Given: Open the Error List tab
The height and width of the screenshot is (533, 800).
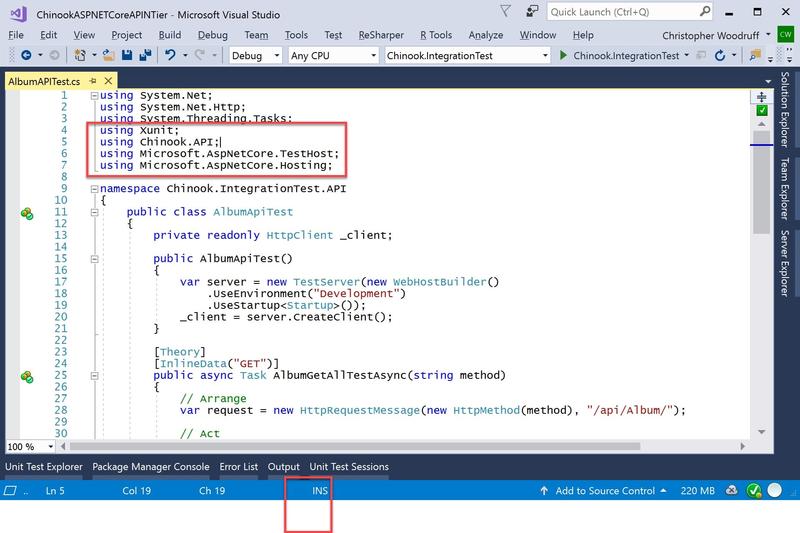Looking at the screenshot, I should [239, 467].
